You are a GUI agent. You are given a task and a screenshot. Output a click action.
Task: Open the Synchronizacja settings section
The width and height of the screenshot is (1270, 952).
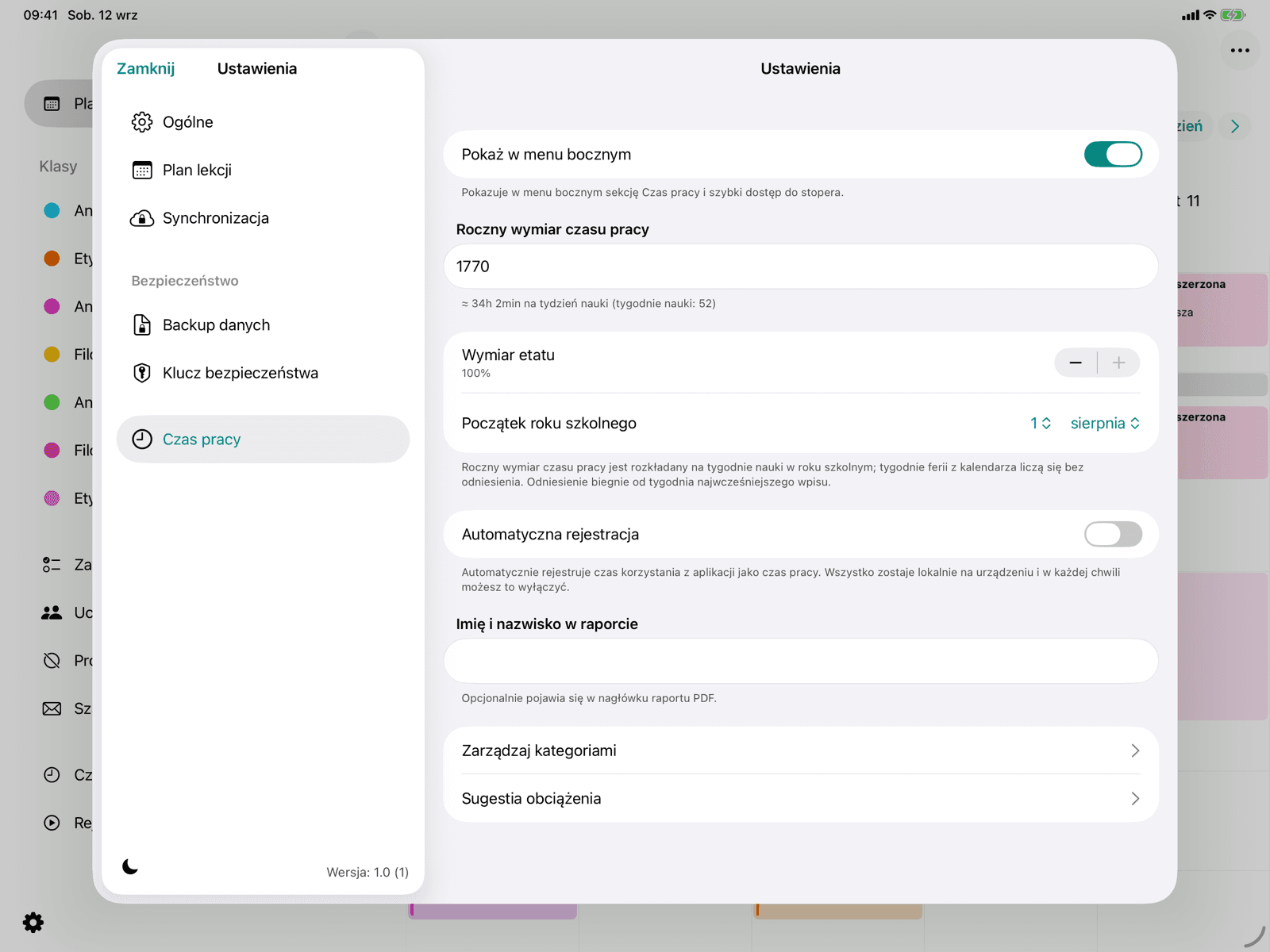pos(263,218)
